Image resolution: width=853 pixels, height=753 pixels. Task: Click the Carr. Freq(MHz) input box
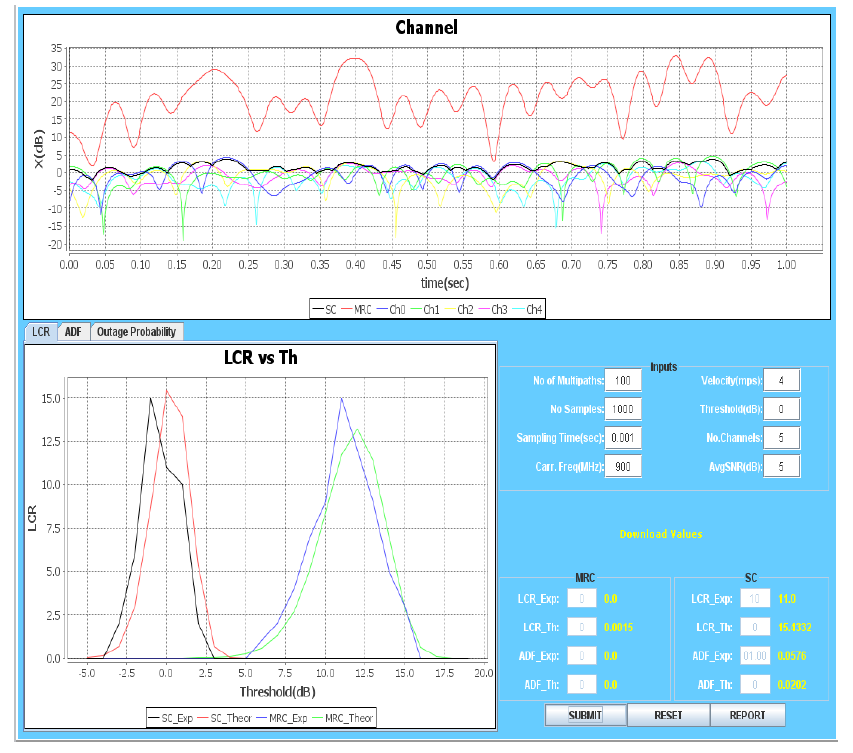pos(624,466)
